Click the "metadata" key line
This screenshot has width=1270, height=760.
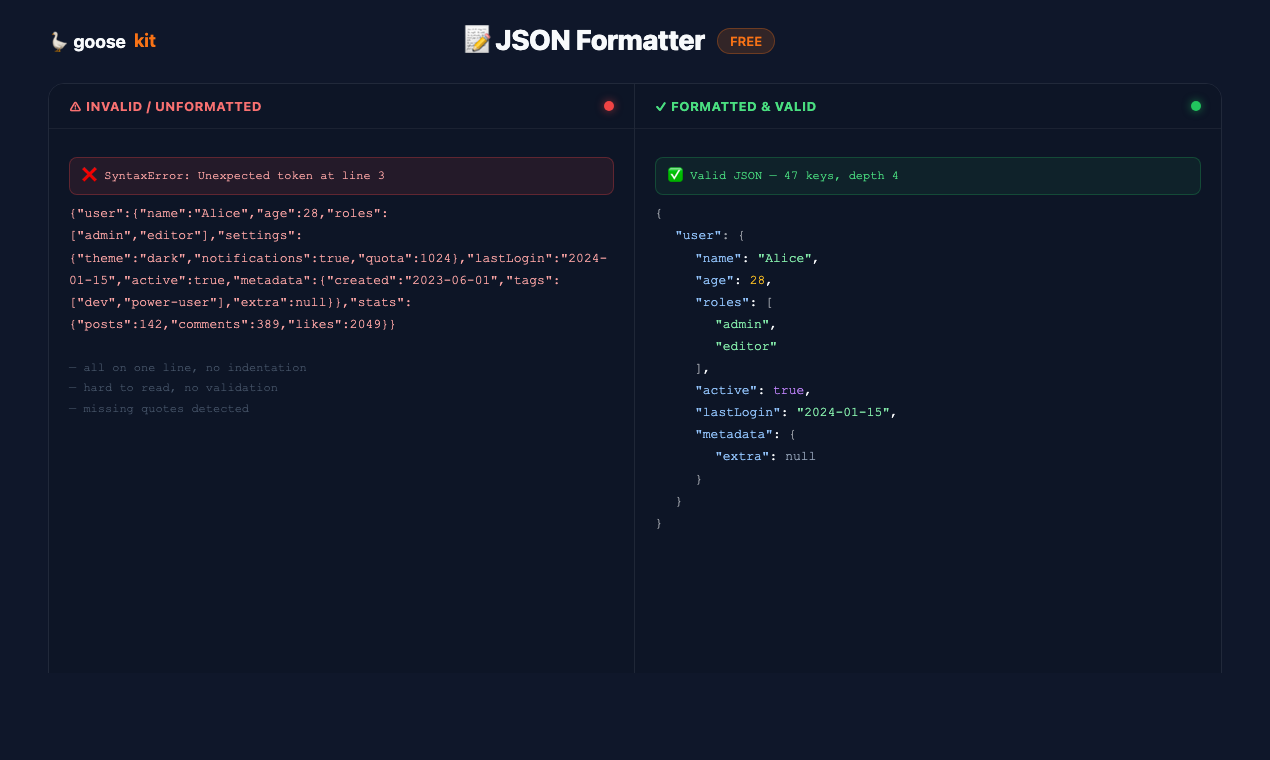(x=745, y=434)
